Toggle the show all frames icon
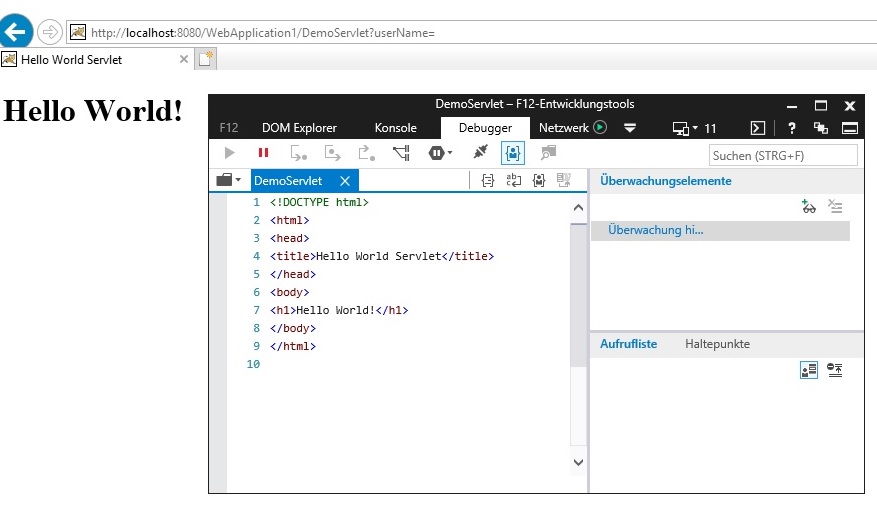The height and width of the screenshot is (510, 877). click(834, 370)
